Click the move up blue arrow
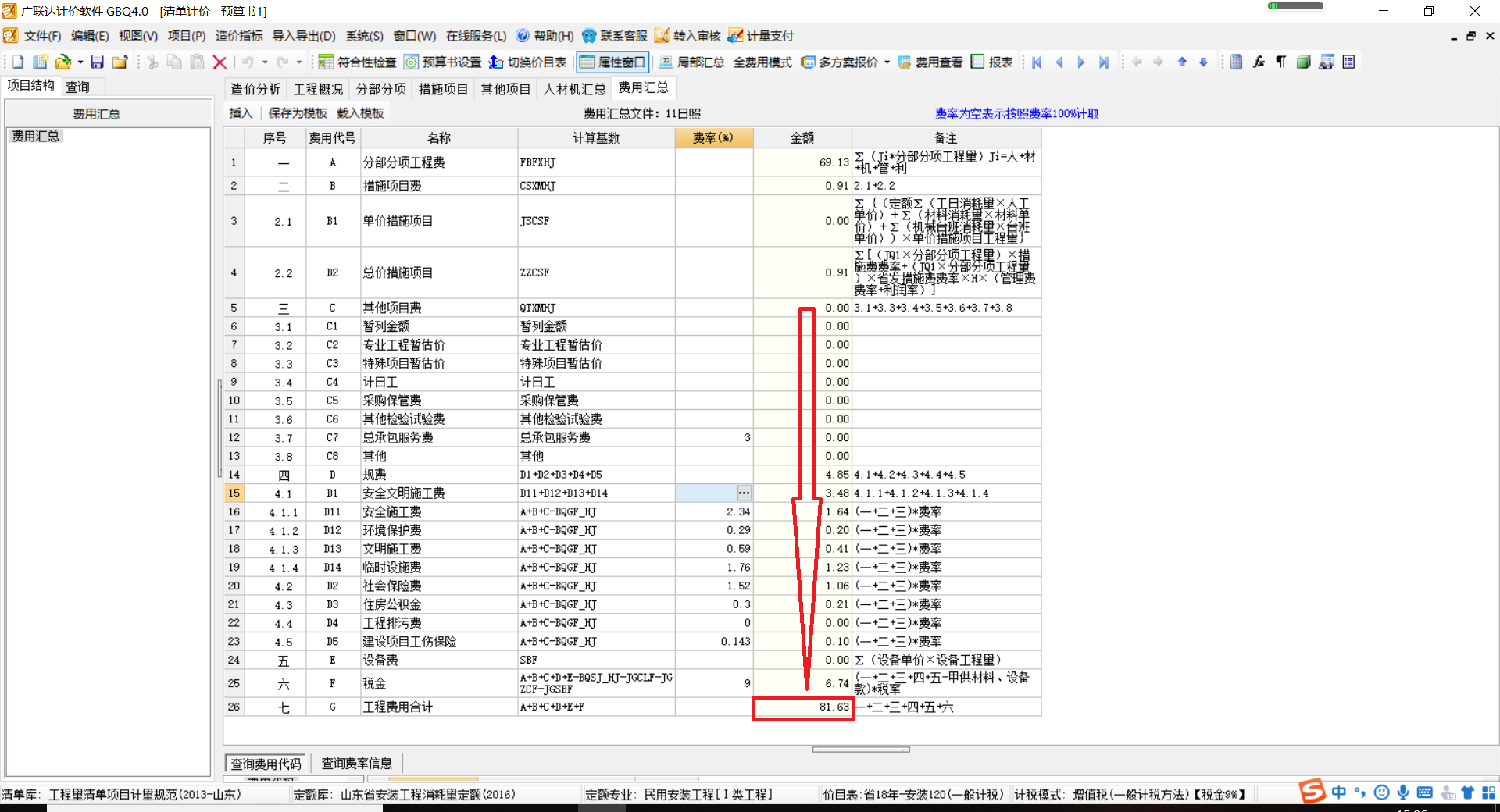 pos(1182,62)
